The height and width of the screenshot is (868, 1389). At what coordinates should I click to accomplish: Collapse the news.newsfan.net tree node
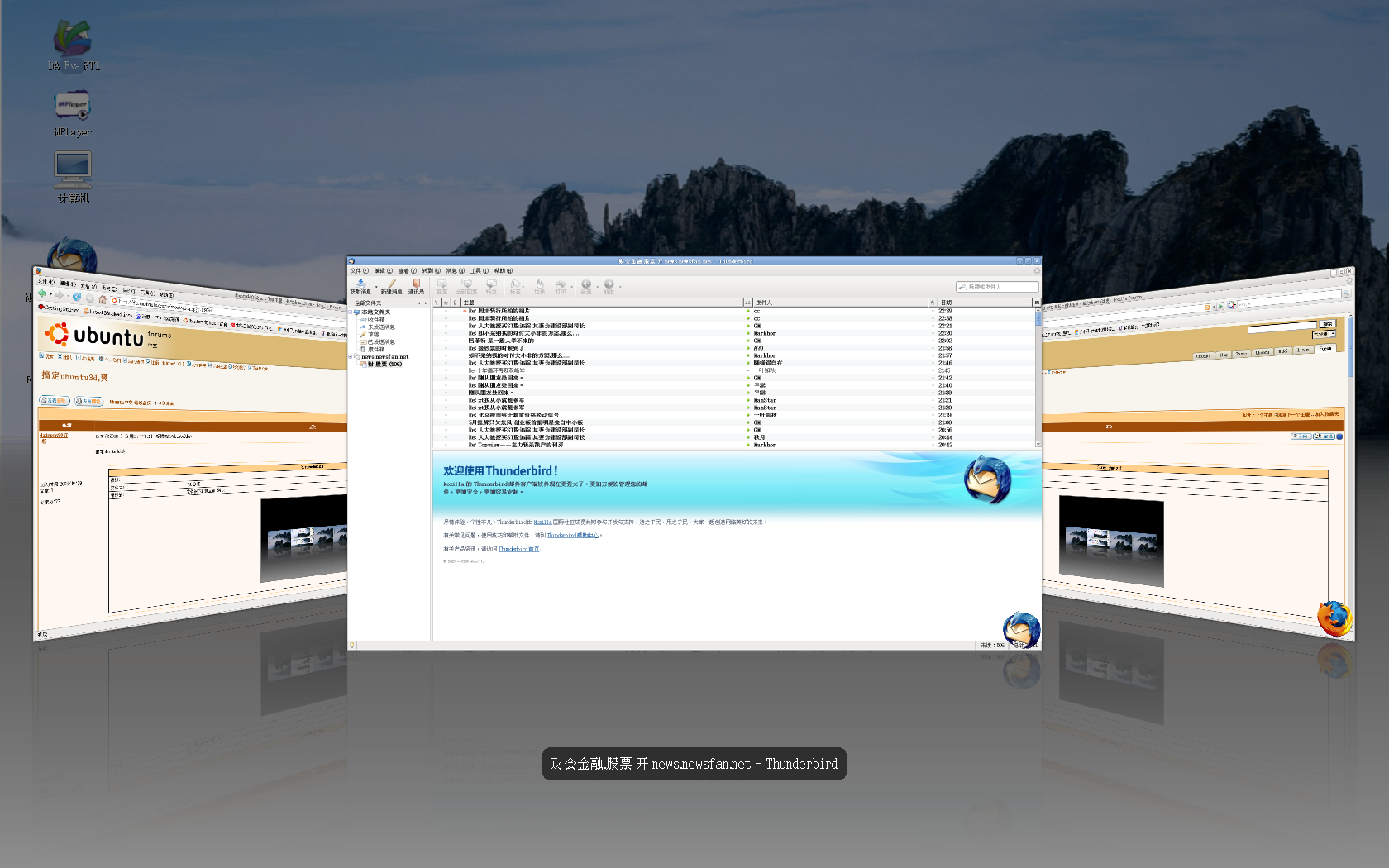point(351,356)
